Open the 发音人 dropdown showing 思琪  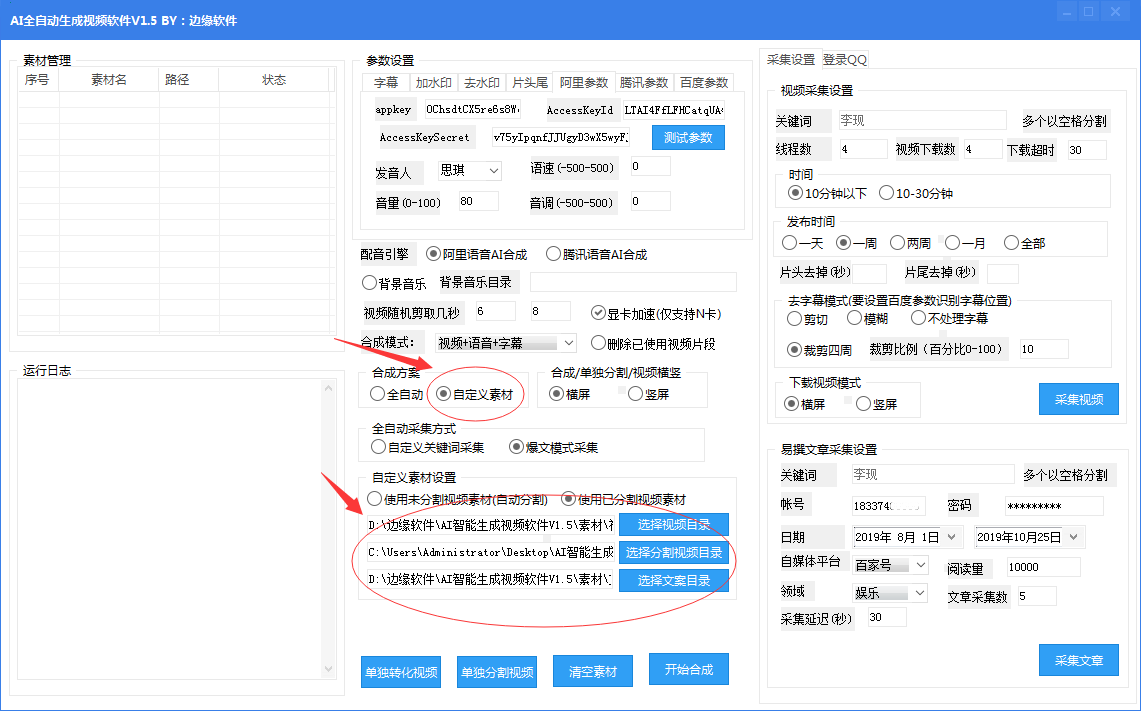[470, 170]
